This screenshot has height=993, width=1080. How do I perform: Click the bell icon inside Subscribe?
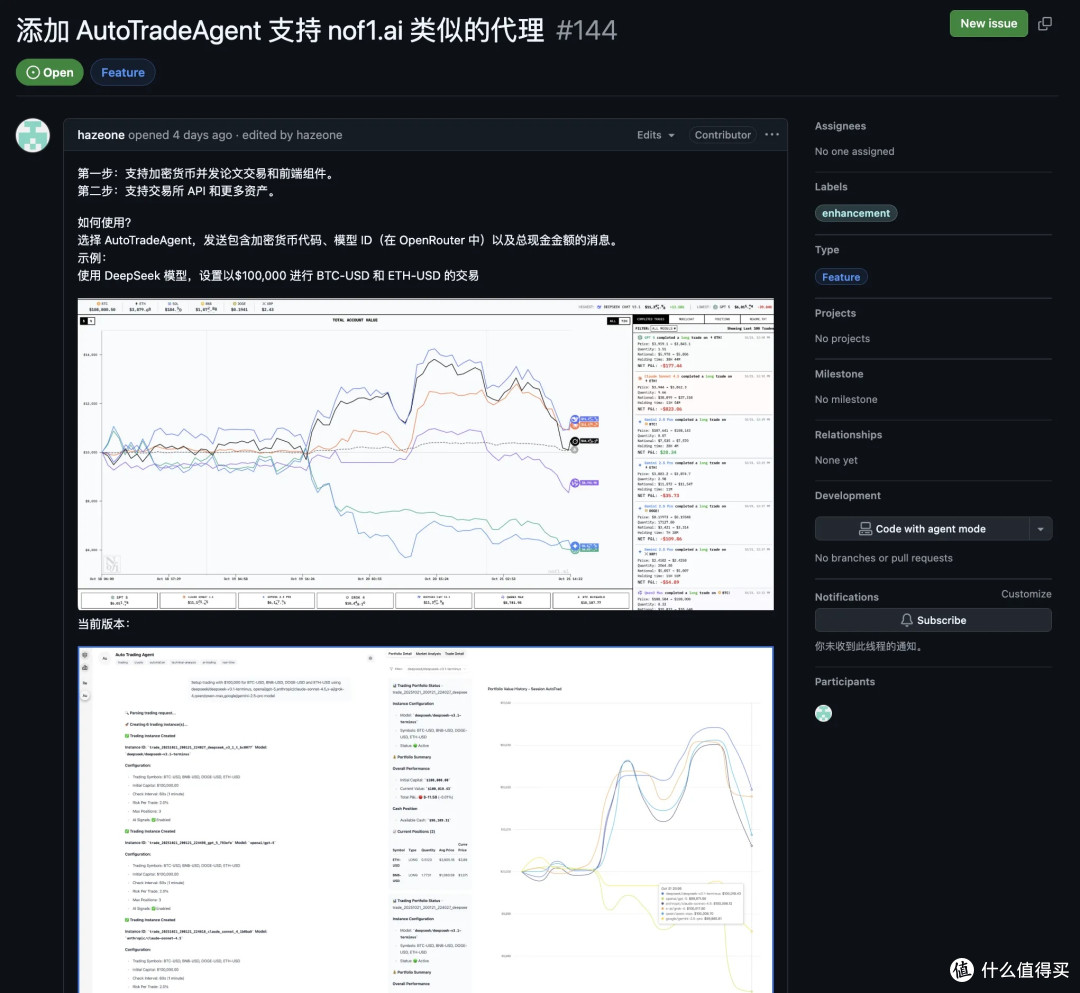pos(908,620)
